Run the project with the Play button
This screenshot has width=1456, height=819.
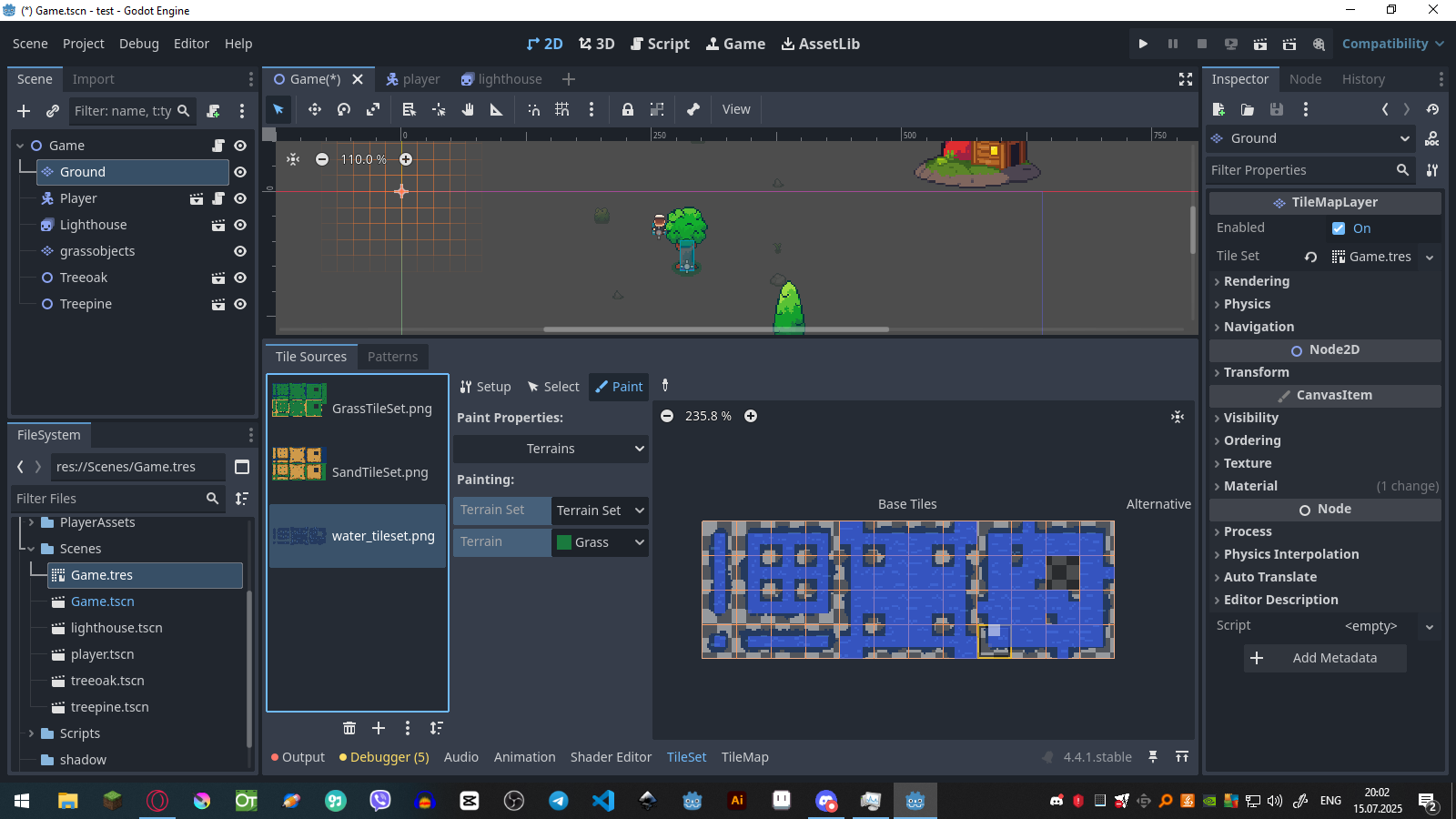[x=1143, y=43]
